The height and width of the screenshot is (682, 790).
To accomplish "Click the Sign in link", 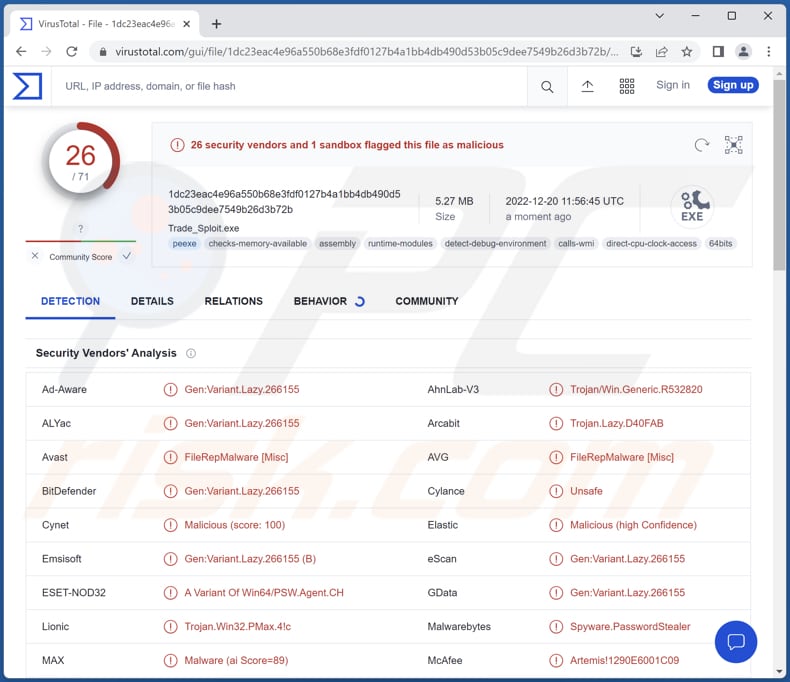I will click(x=673, y=85).
